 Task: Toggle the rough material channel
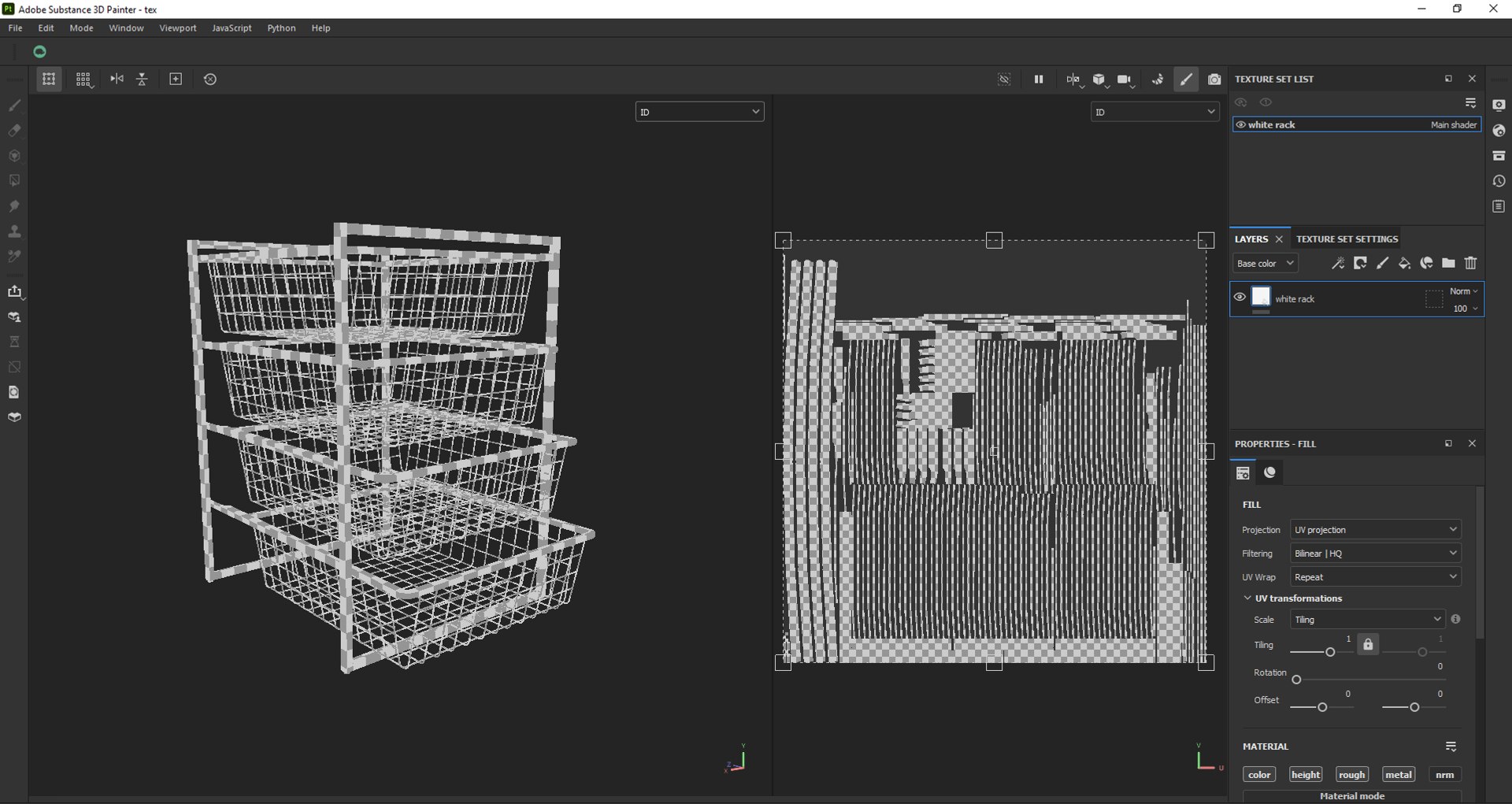[x=1351, y=774]
